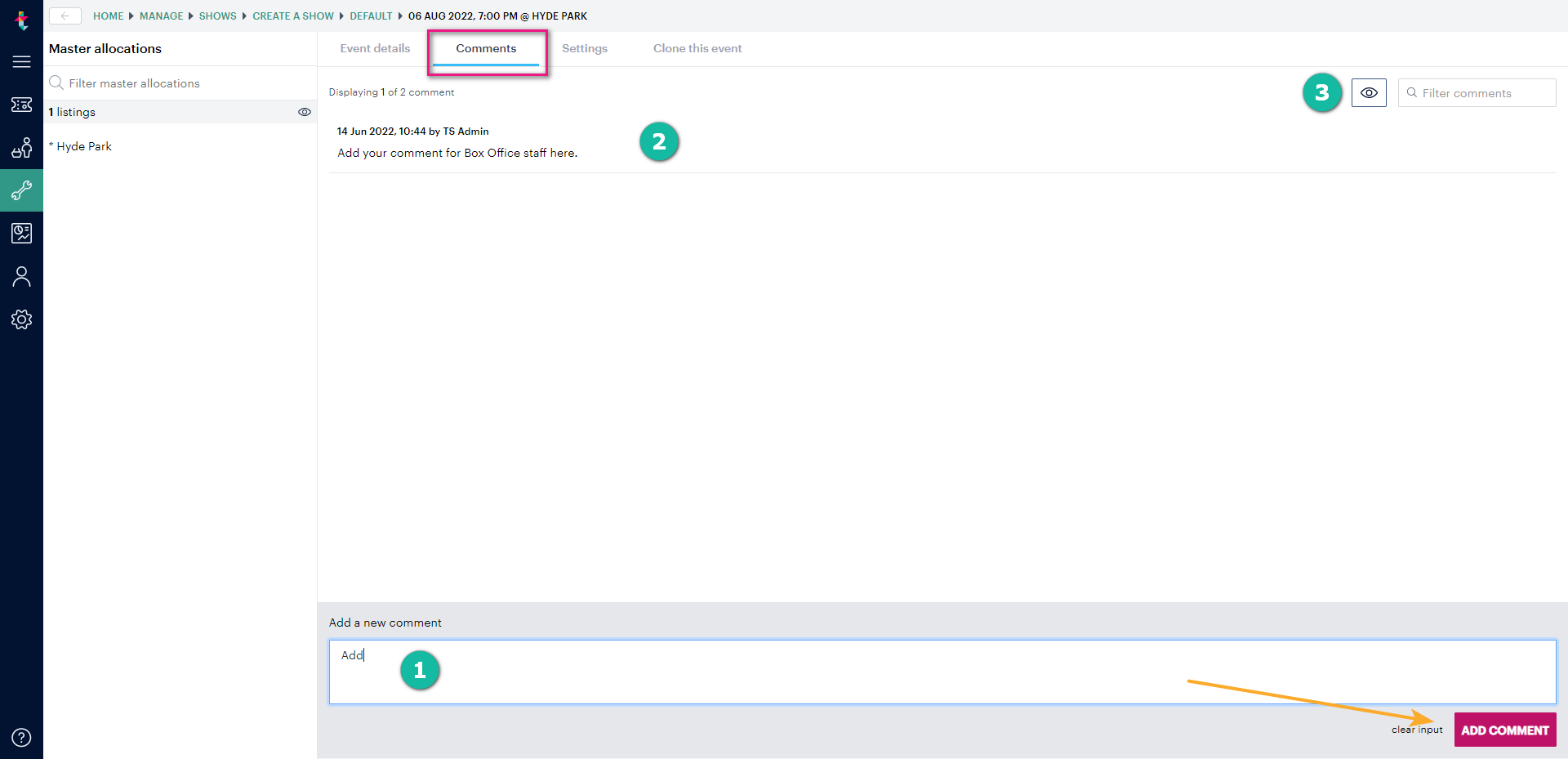Go to HOME breadcrumb
Screen dimensions: 1568x759
tap(108, 16)
